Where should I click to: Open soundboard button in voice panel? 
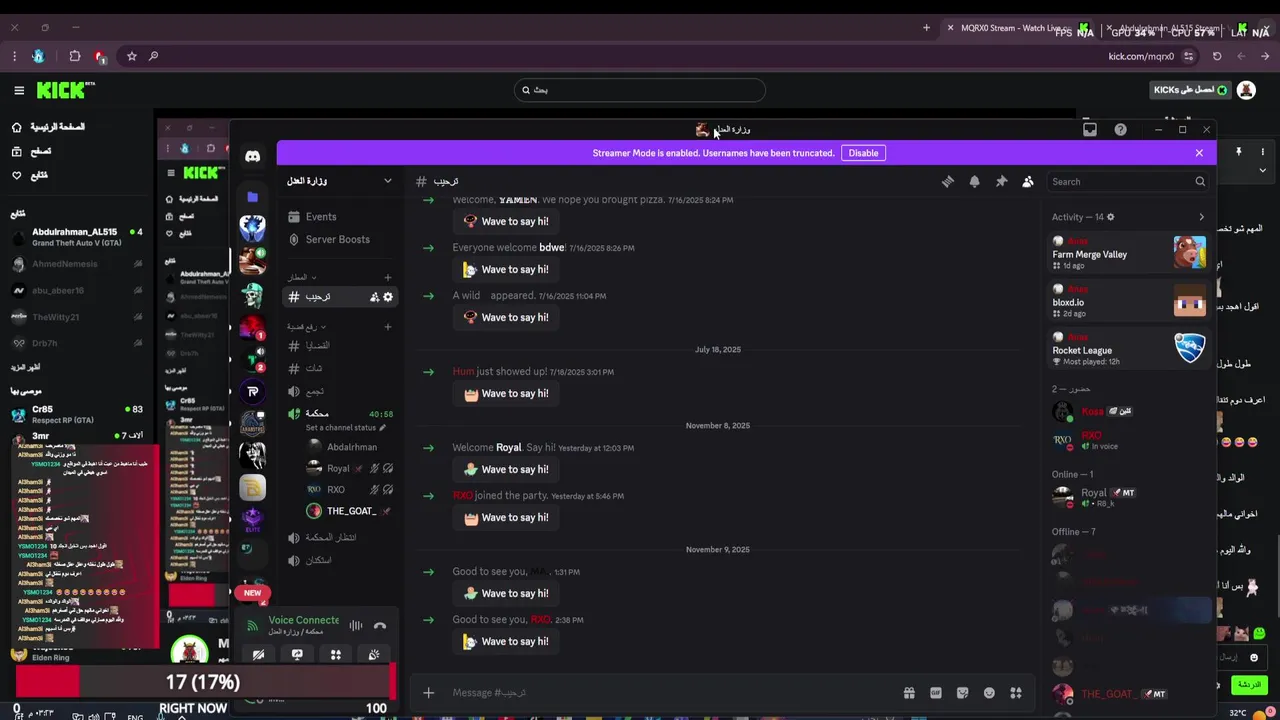click(374, 655)
